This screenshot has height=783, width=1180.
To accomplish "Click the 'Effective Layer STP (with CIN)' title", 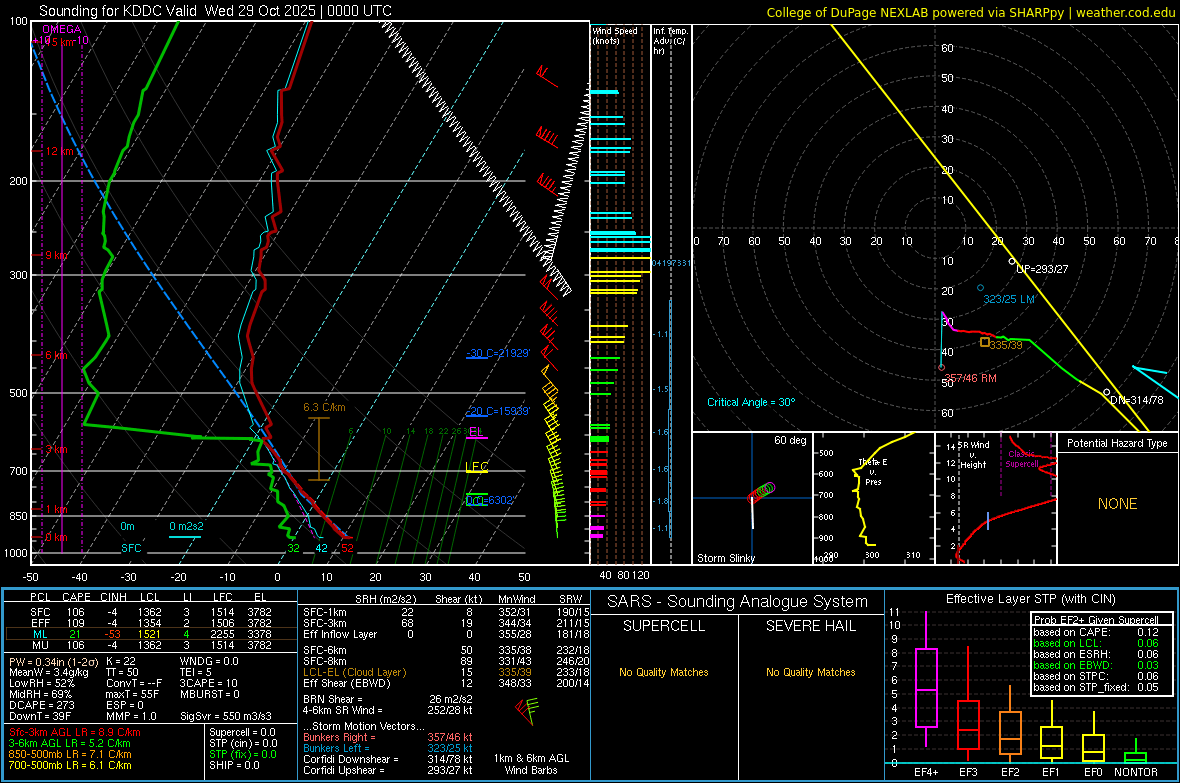I will coord(1031,599).
